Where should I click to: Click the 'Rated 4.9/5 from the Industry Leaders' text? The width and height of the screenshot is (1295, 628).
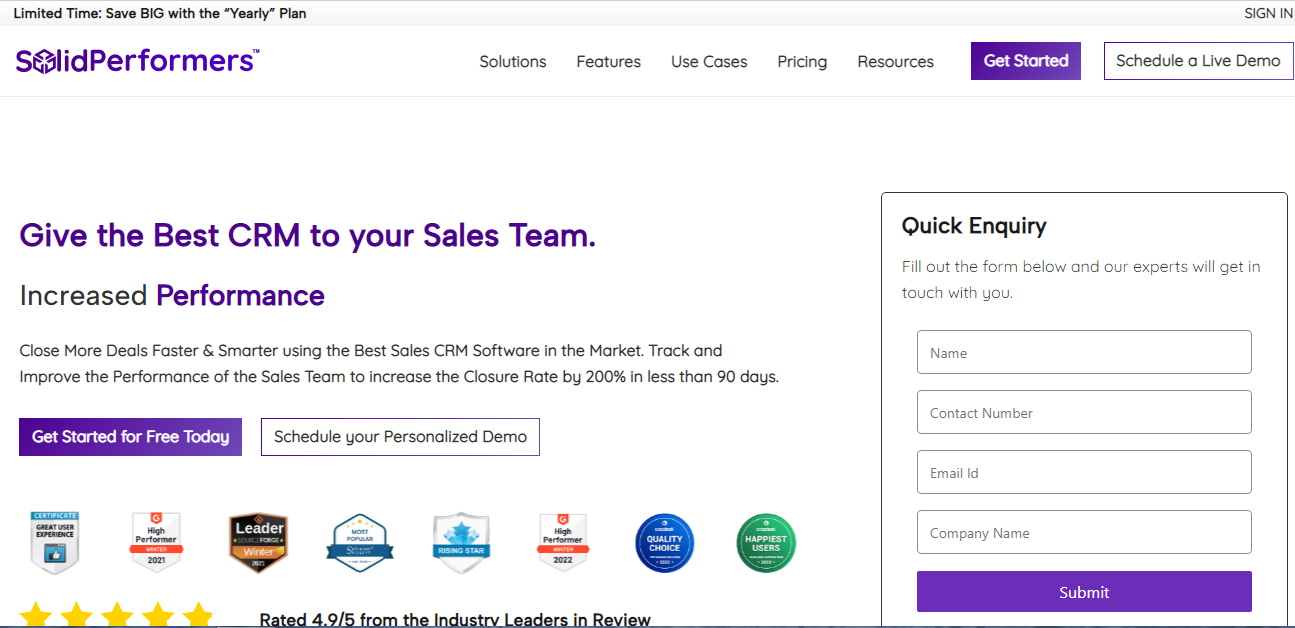(x=455, y=620)
